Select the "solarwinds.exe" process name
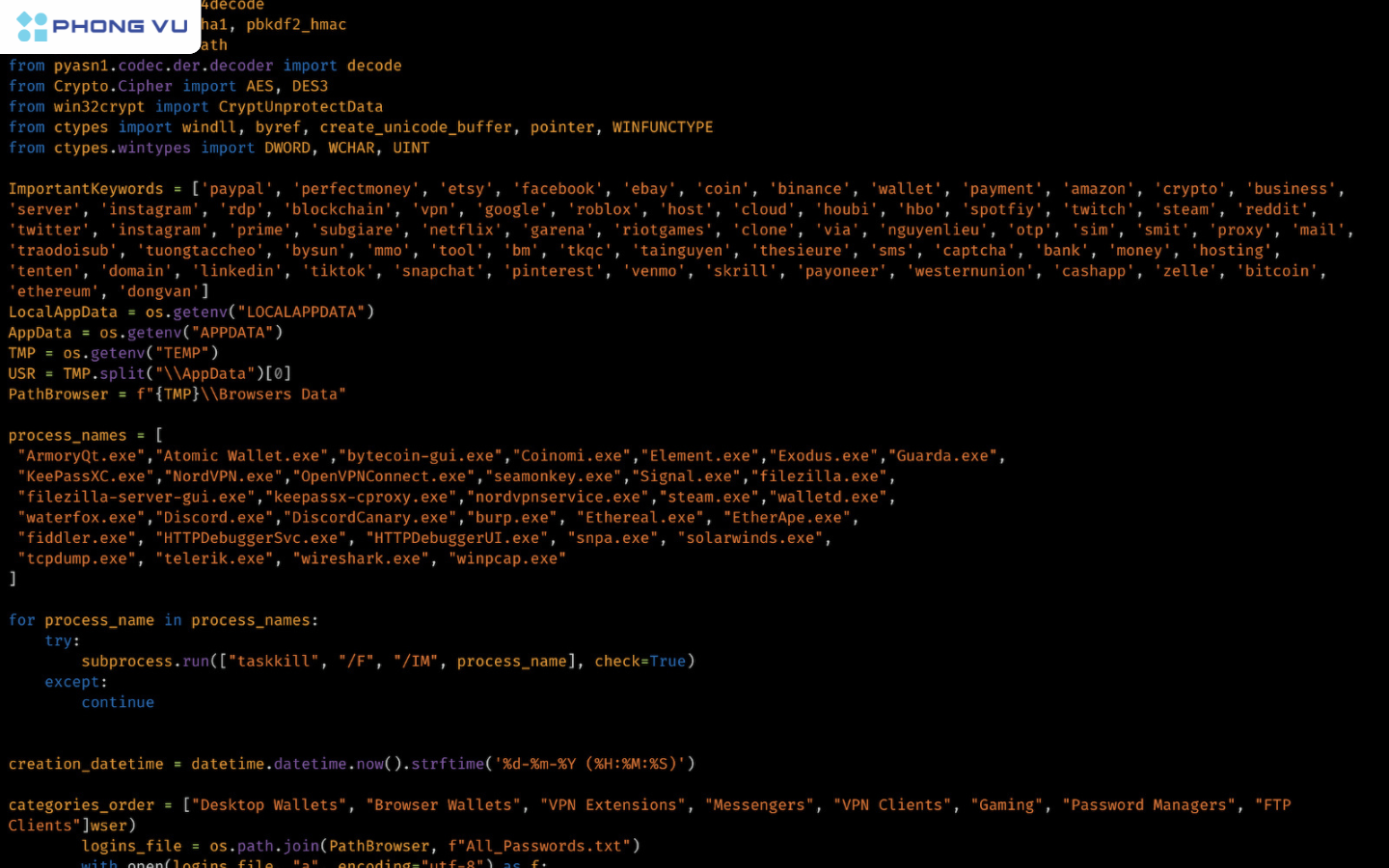 tap(750, 538)
